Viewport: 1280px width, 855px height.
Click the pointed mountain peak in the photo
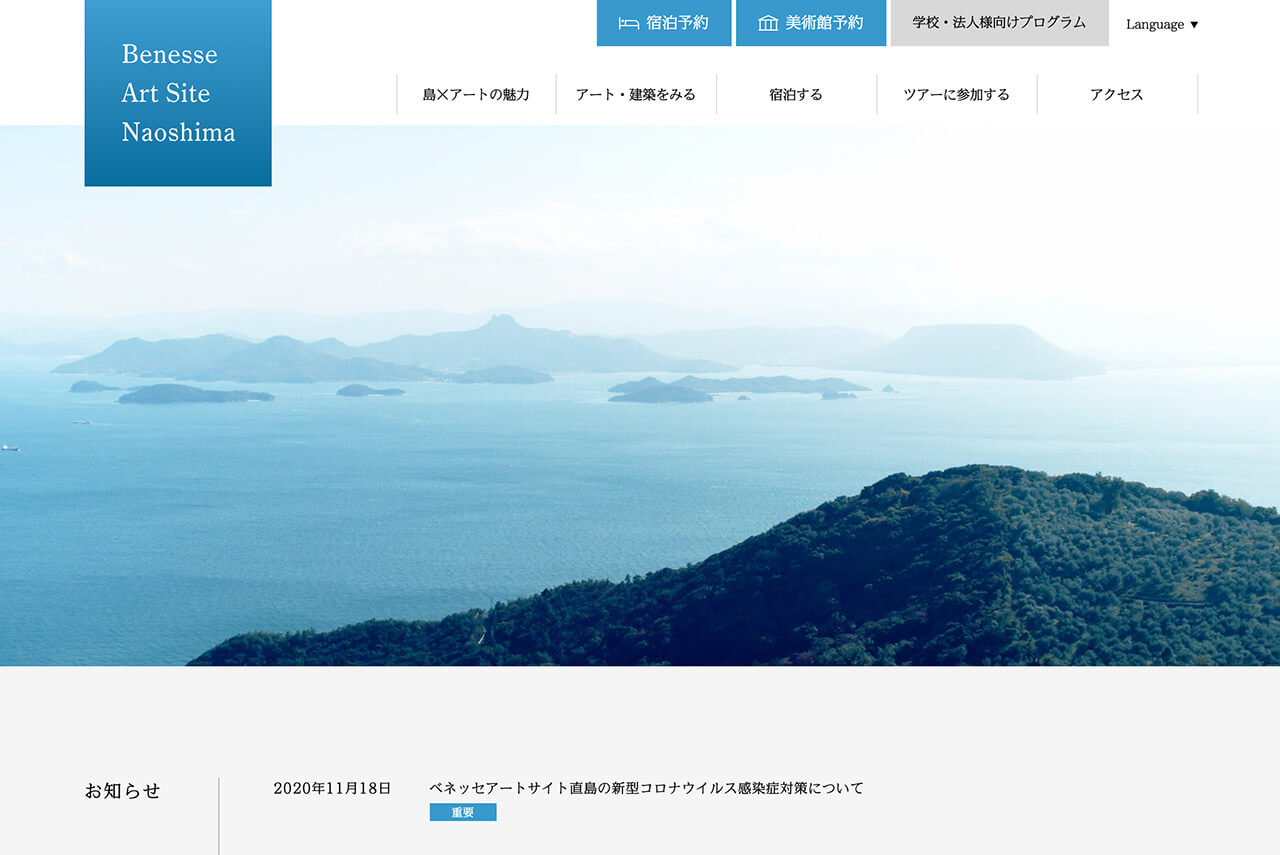pos(499,323)
